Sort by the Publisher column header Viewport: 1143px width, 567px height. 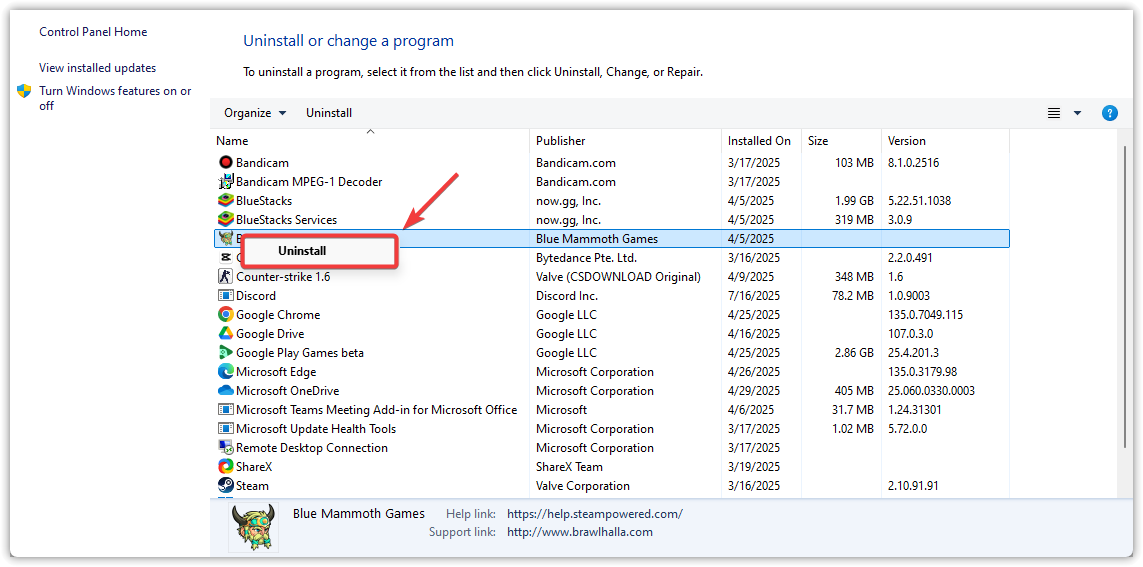pos(625,141)
